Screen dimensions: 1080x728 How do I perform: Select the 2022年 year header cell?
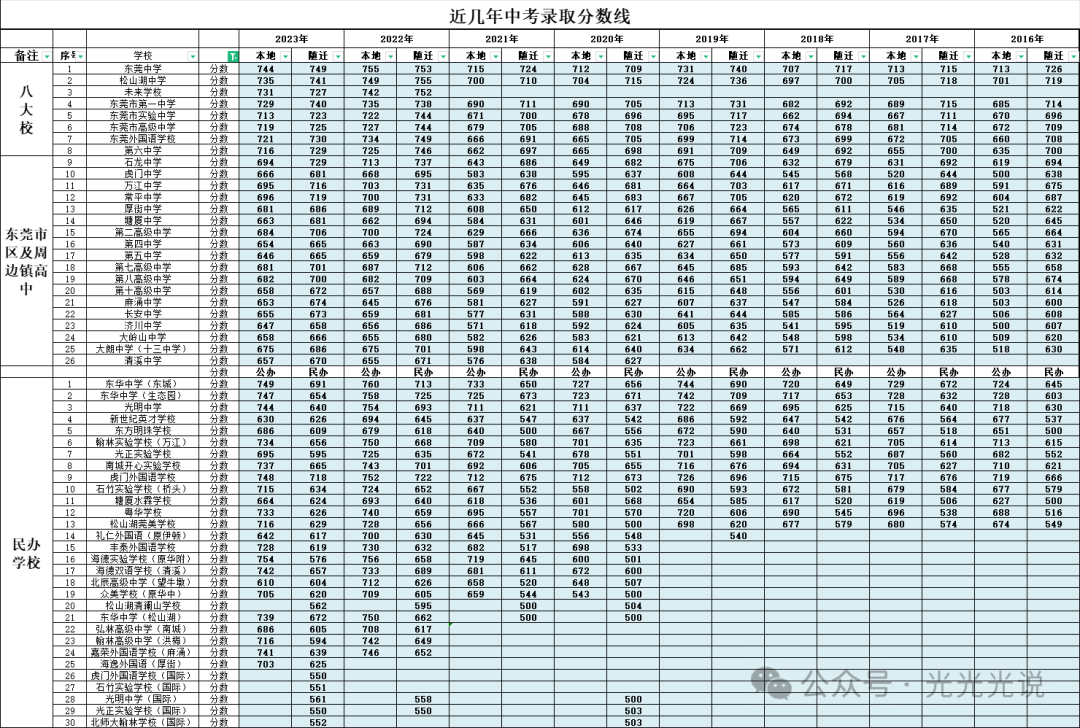pos(397,39)
